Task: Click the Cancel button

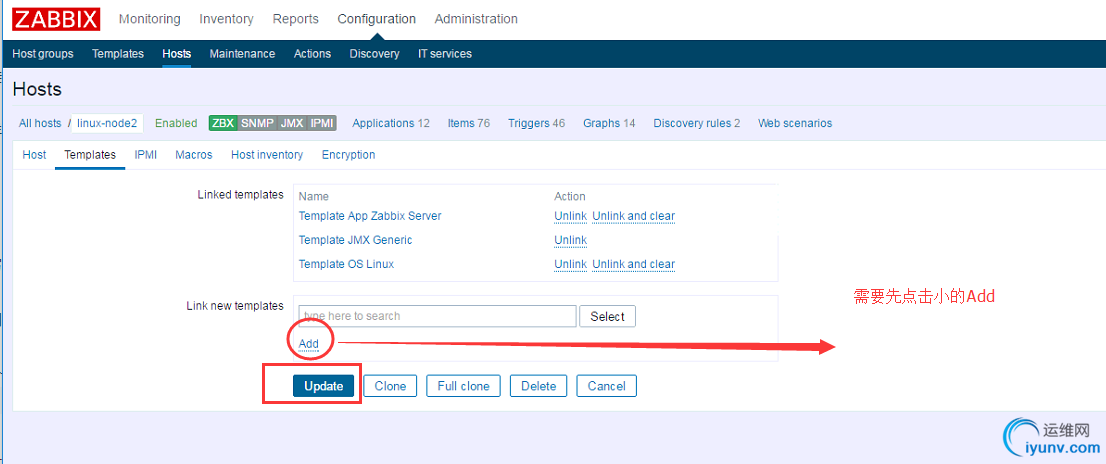Action: [607, 386]
